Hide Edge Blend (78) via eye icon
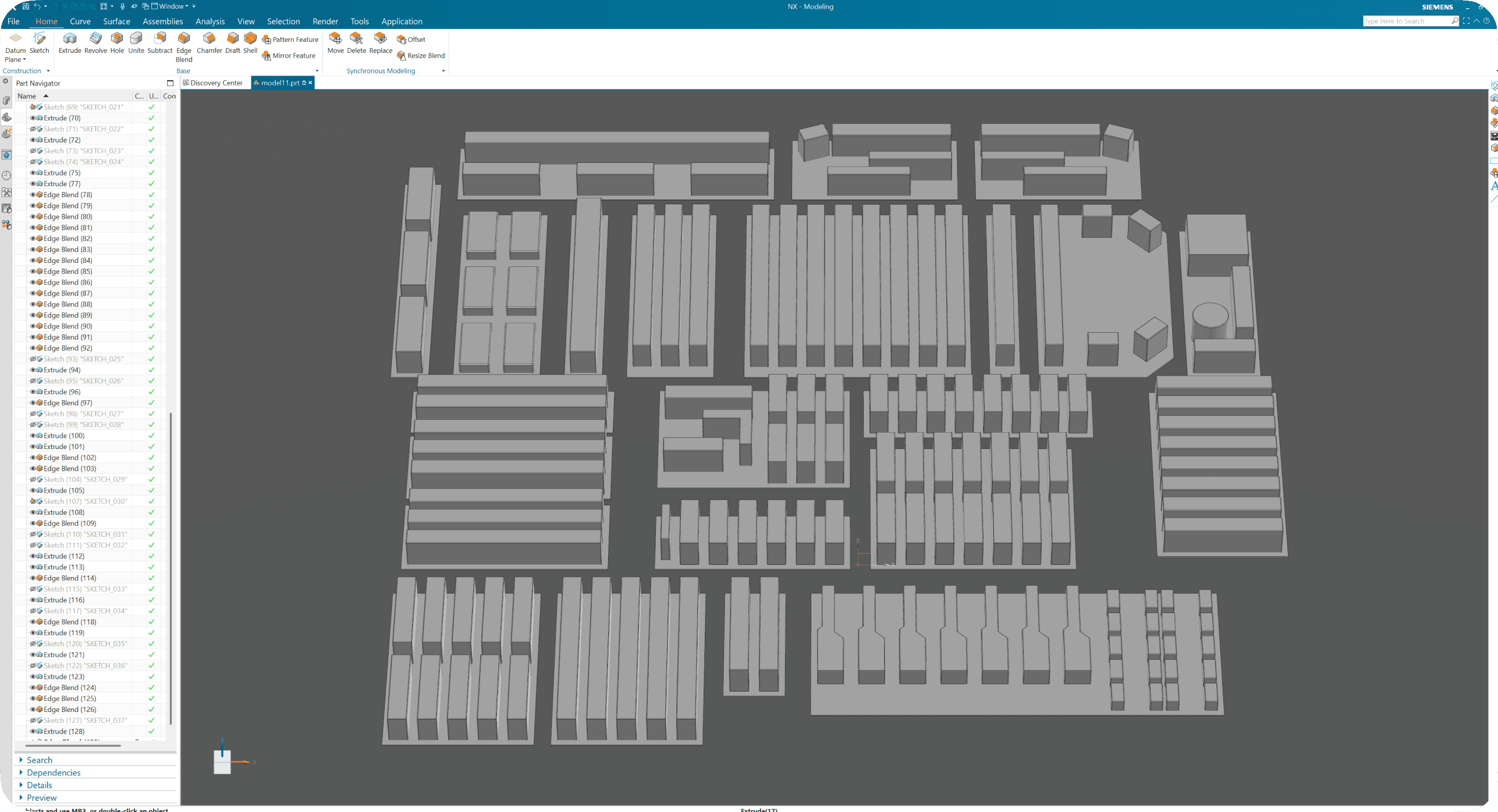The width and height of the screenshot is (1498, 812). (33, 195)
